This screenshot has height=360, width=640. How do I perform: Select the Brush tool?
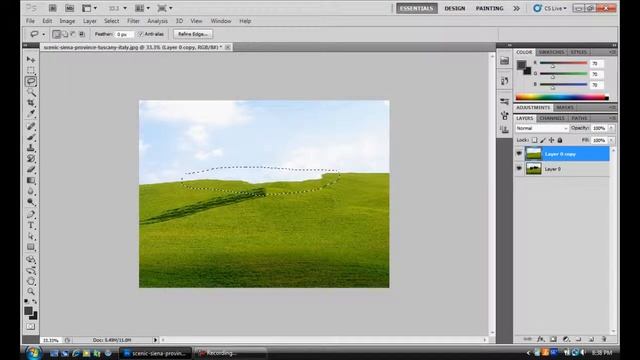(31, 137)
